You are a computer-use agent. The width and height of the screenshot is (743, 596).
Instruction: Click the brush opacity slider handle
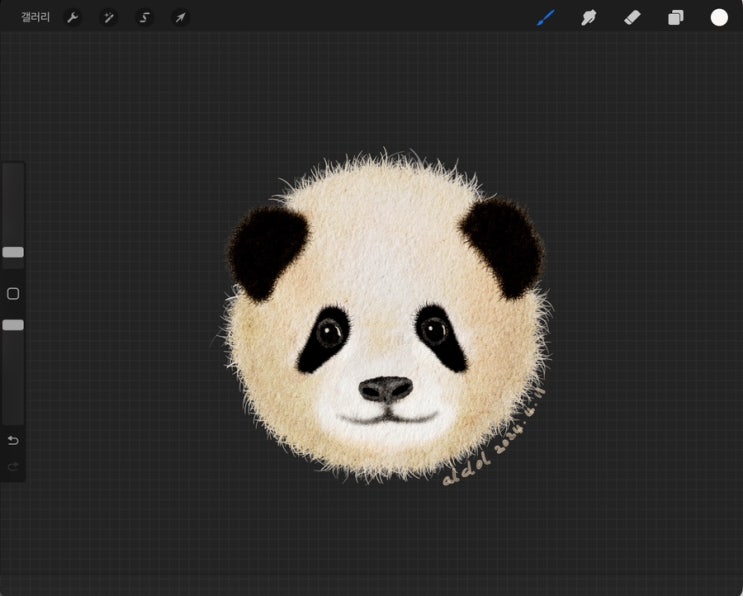(x=13, y=325)
